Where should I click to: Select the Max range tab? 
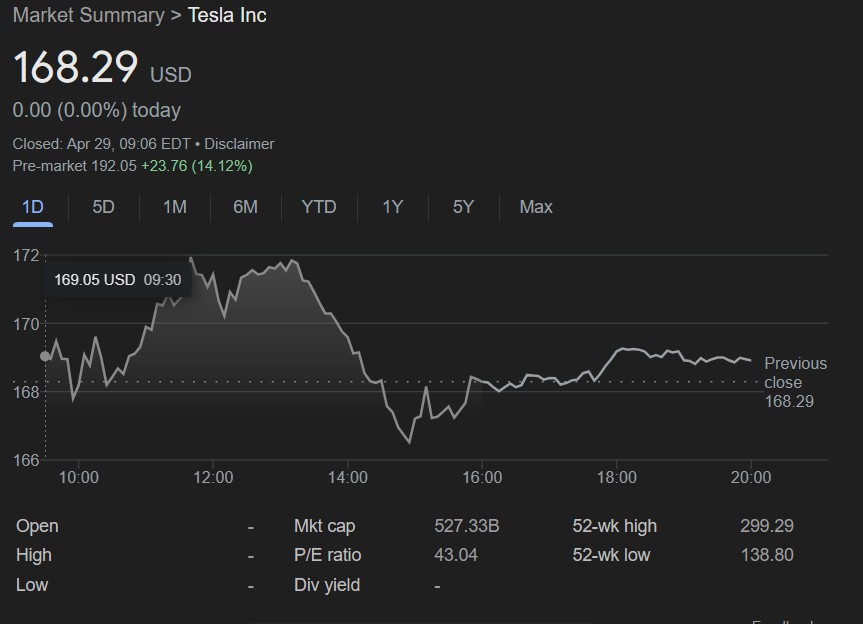[x=536, y=207]
